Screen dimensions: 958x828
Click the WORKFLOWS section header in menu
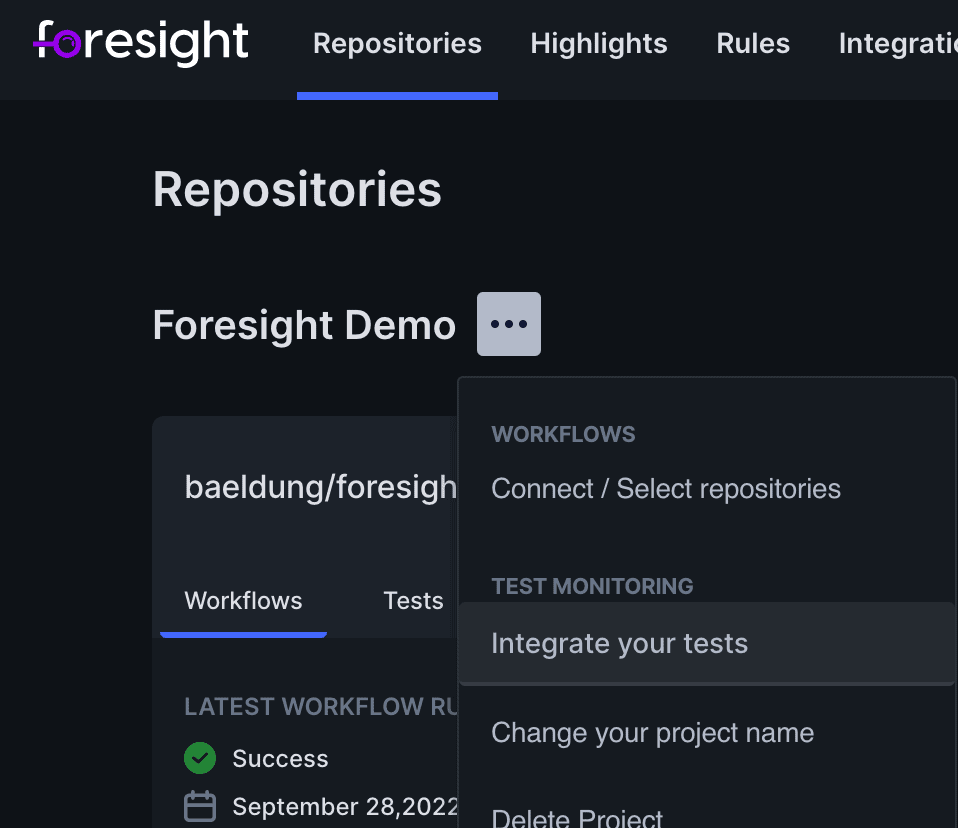(x=563, y=434)
